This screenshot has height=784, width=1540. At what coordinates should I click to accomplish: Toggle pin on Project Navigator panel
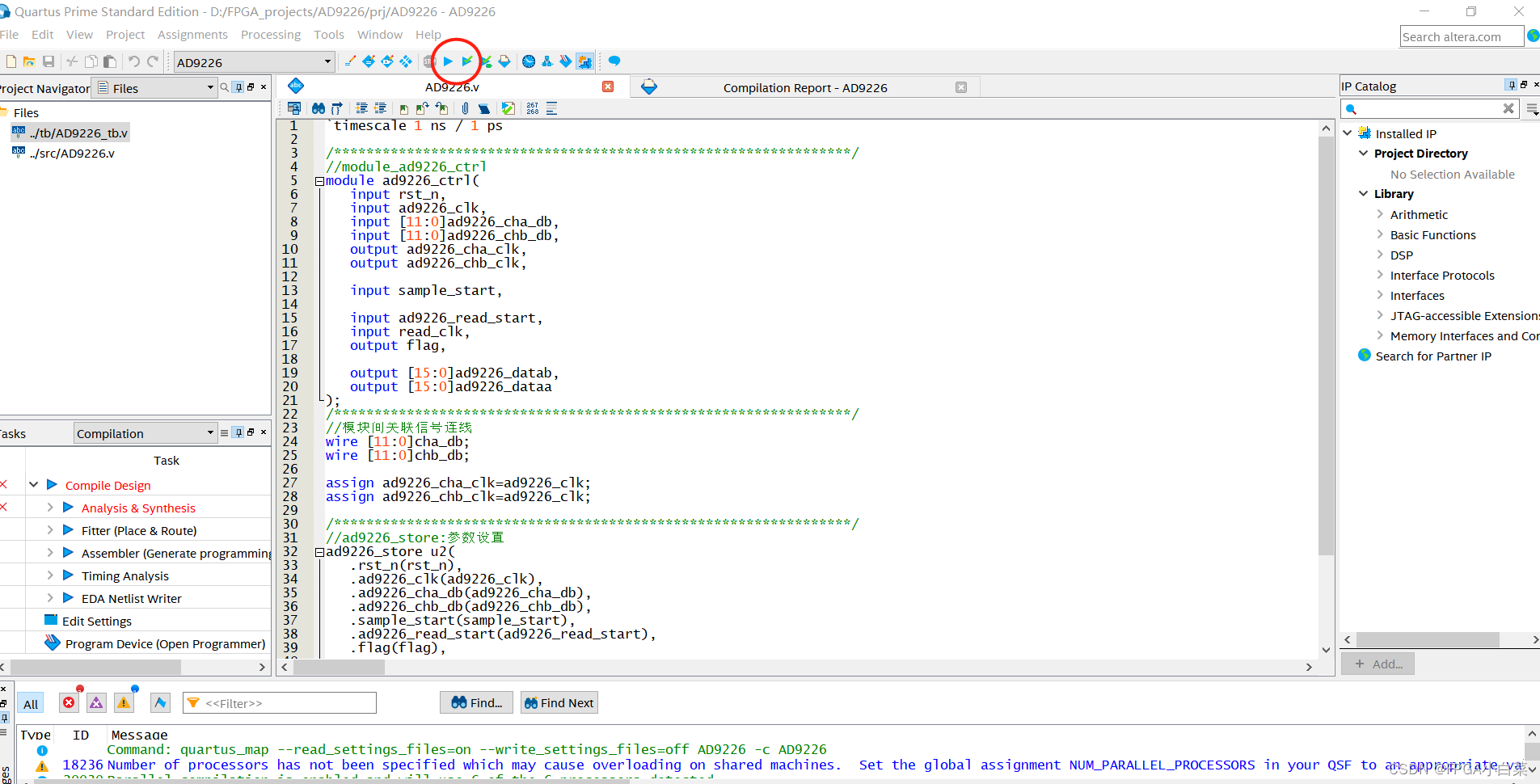(238, 87)
